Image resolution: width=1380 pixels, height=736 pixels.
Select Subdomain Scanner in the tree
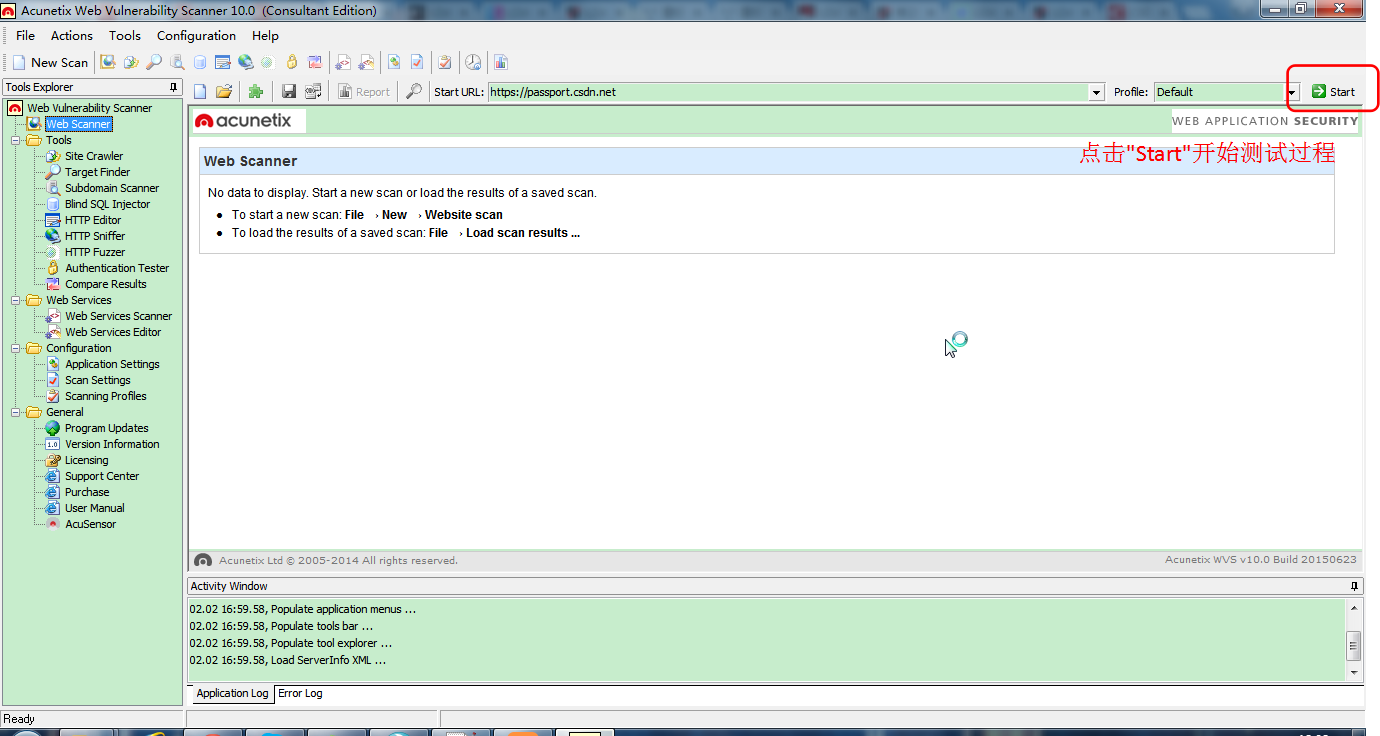tap(112, 188)
